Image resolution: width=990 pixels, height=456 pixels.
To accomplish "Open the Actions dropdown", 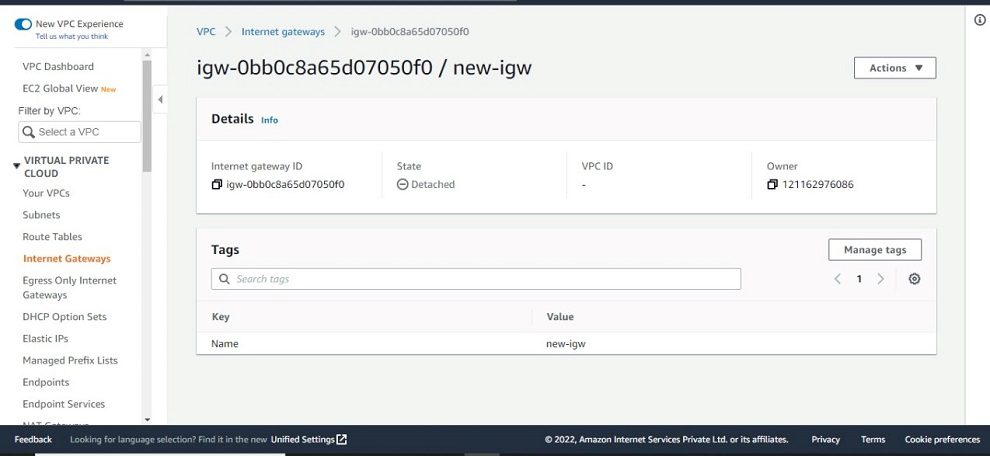I will (x=895, y=68).
